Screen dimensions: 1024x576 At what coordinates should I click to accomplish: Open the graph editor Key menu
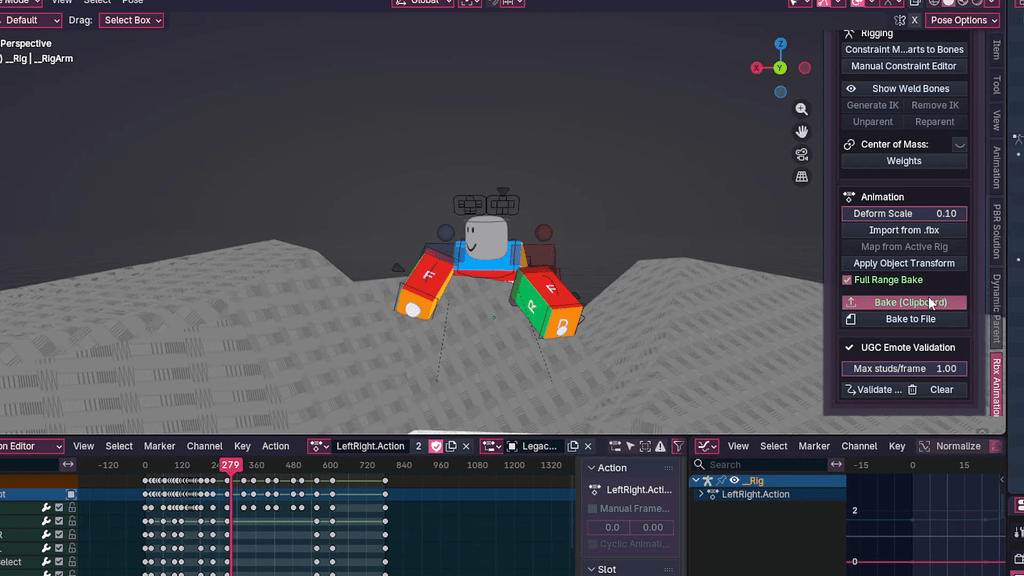897,446
